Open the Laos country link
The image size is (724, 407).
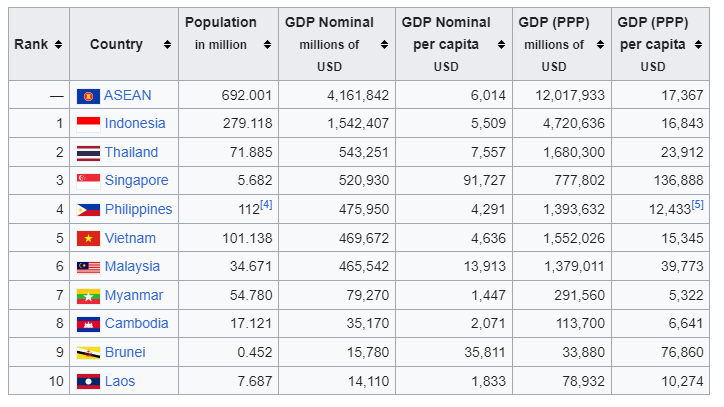(x=119, y=381)
